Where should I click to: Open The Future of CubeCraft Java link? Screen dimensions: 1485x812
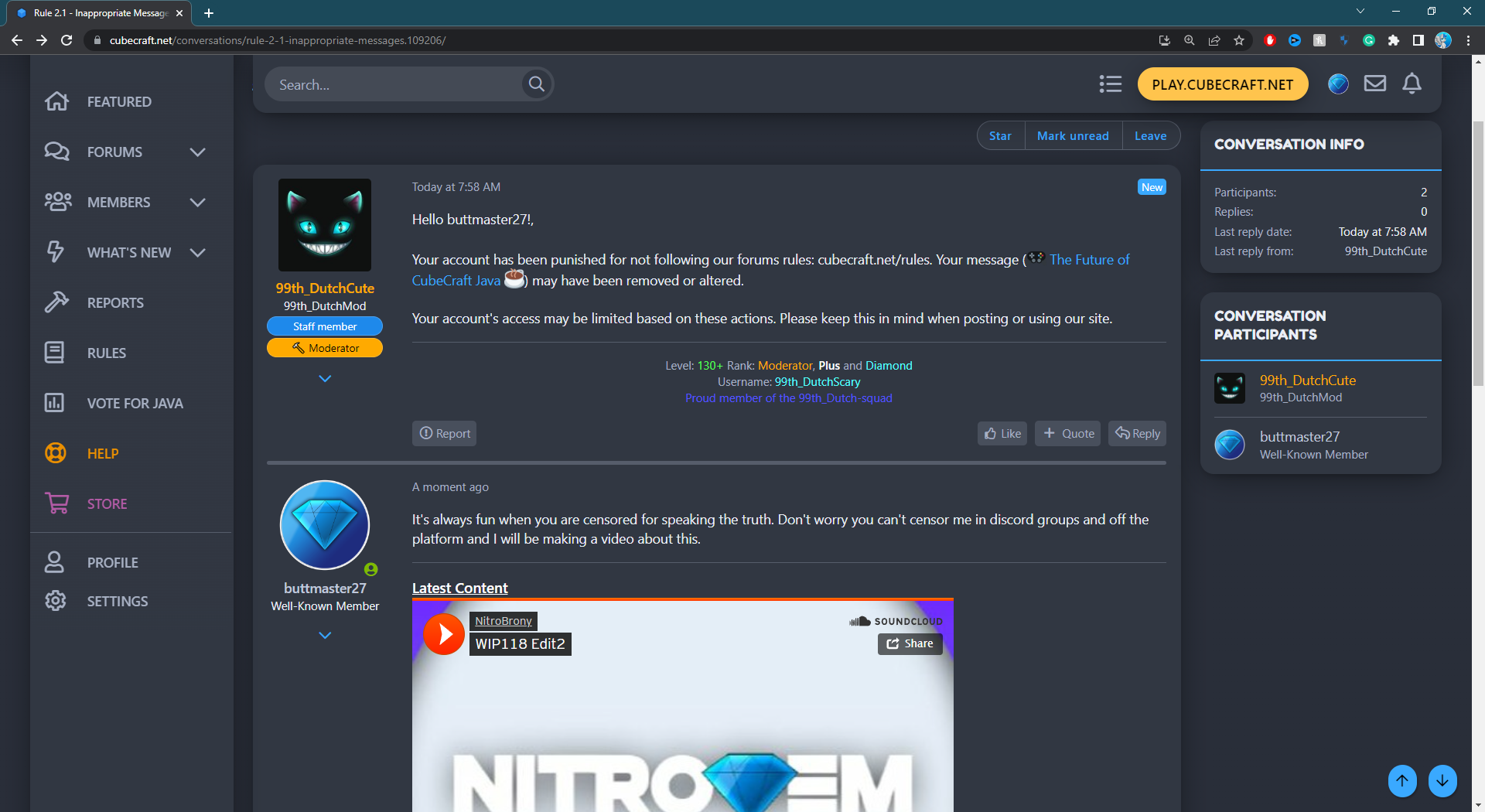pos(1090,260)
